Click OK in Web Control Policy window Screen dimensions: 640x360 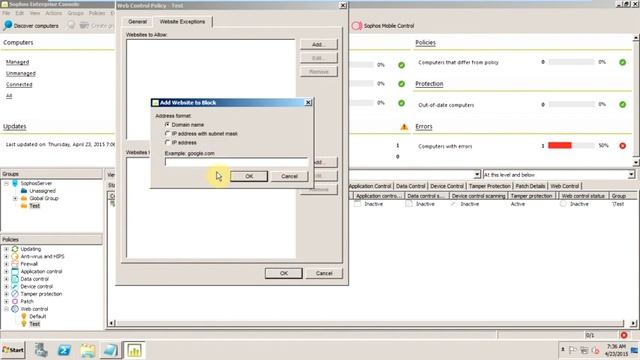[284, 273]
